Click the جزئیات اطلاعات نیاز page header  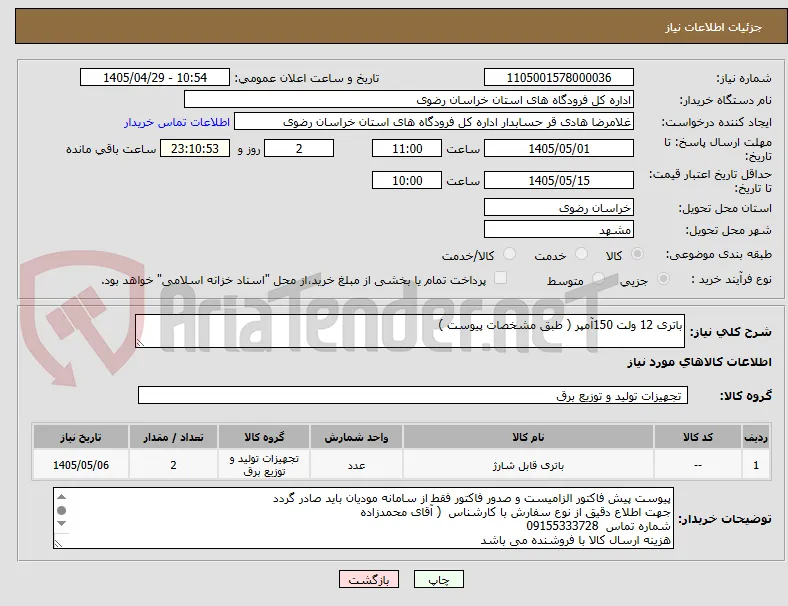pos(713,27)
